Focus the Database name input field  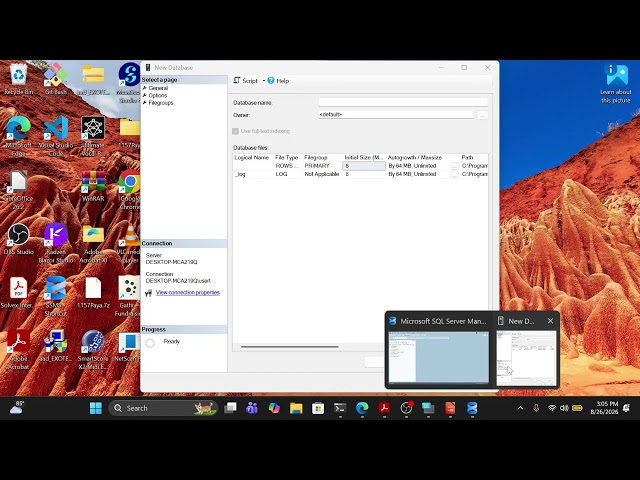pos(403,102)
